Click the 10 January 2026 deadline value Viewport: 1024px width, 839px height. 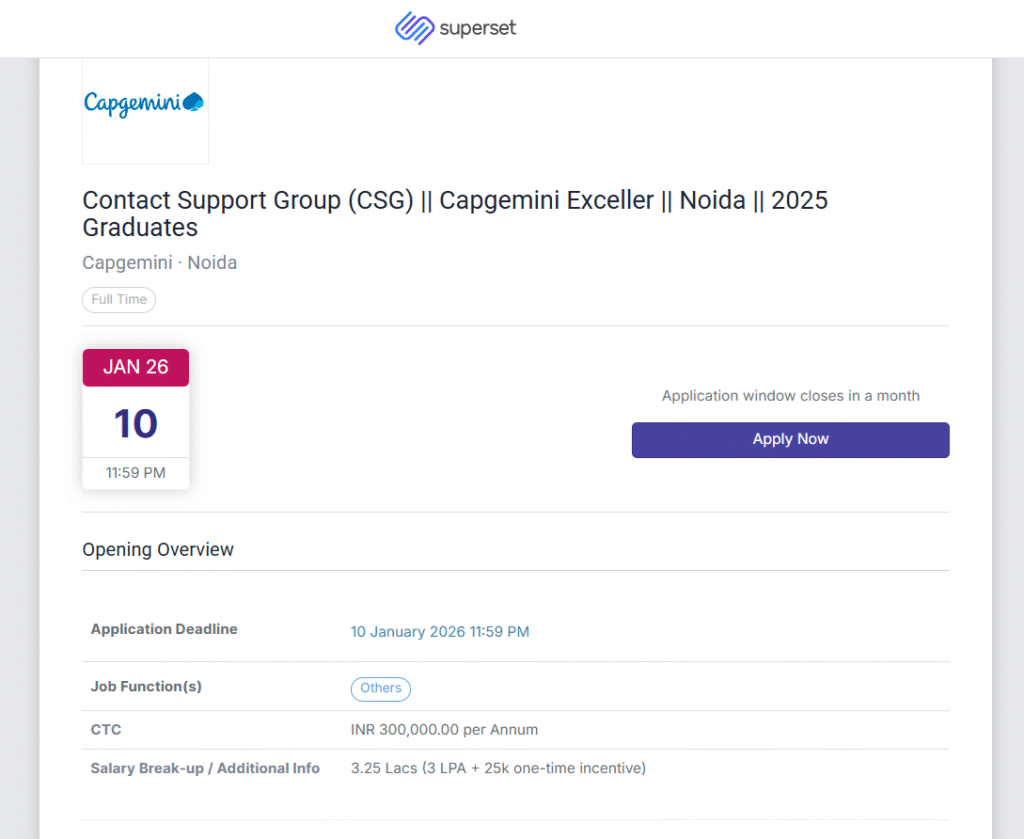(440, 632)
